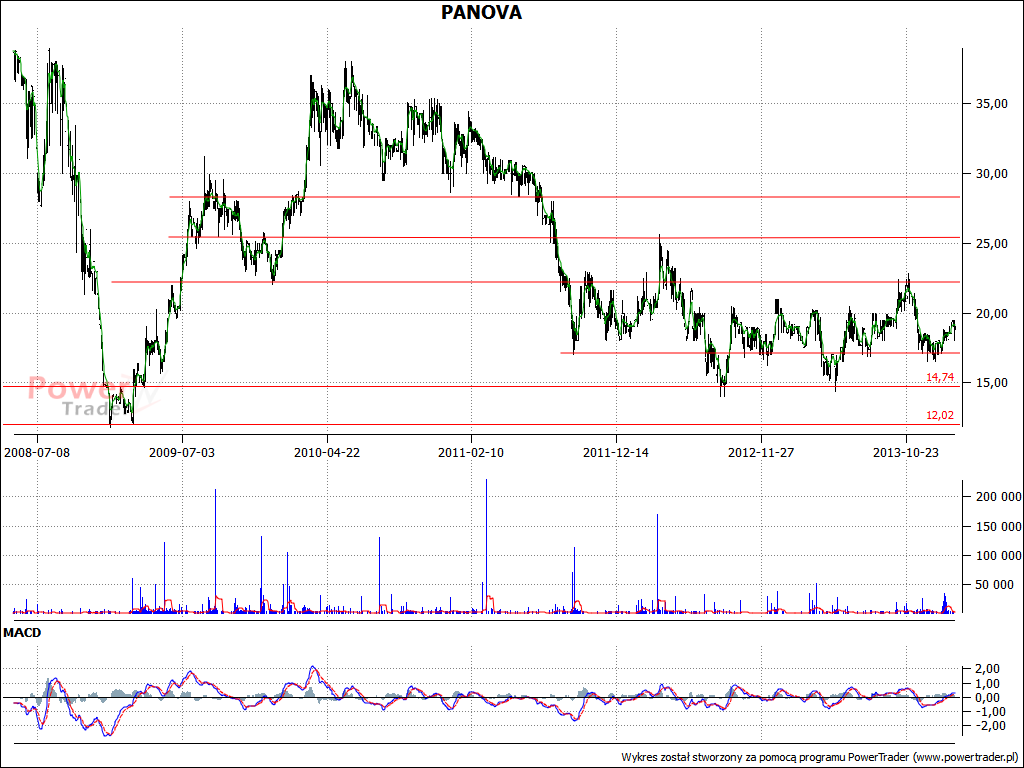Select the 2012-11-27 date label
Screen dimensions: 1024x768
click(x=761, y=453)
